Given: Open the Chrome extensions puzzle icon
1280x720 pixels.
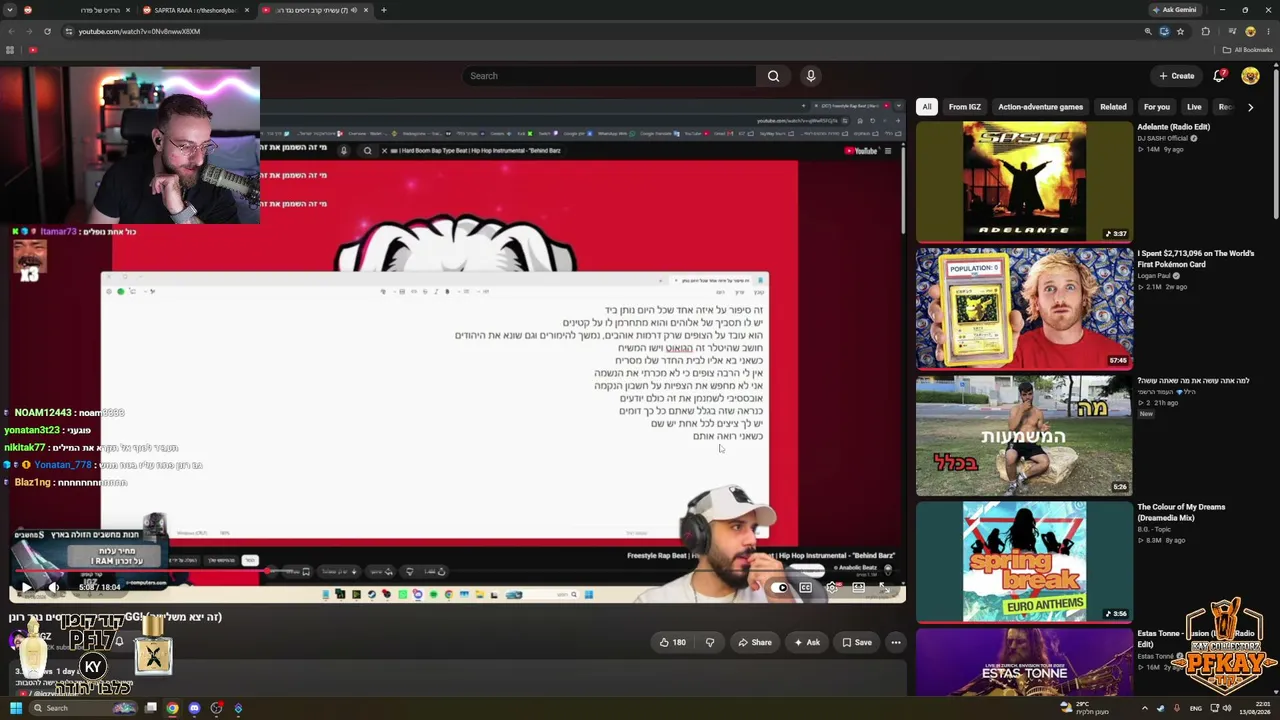Looking at the screenshot, I should (1205, 31).
